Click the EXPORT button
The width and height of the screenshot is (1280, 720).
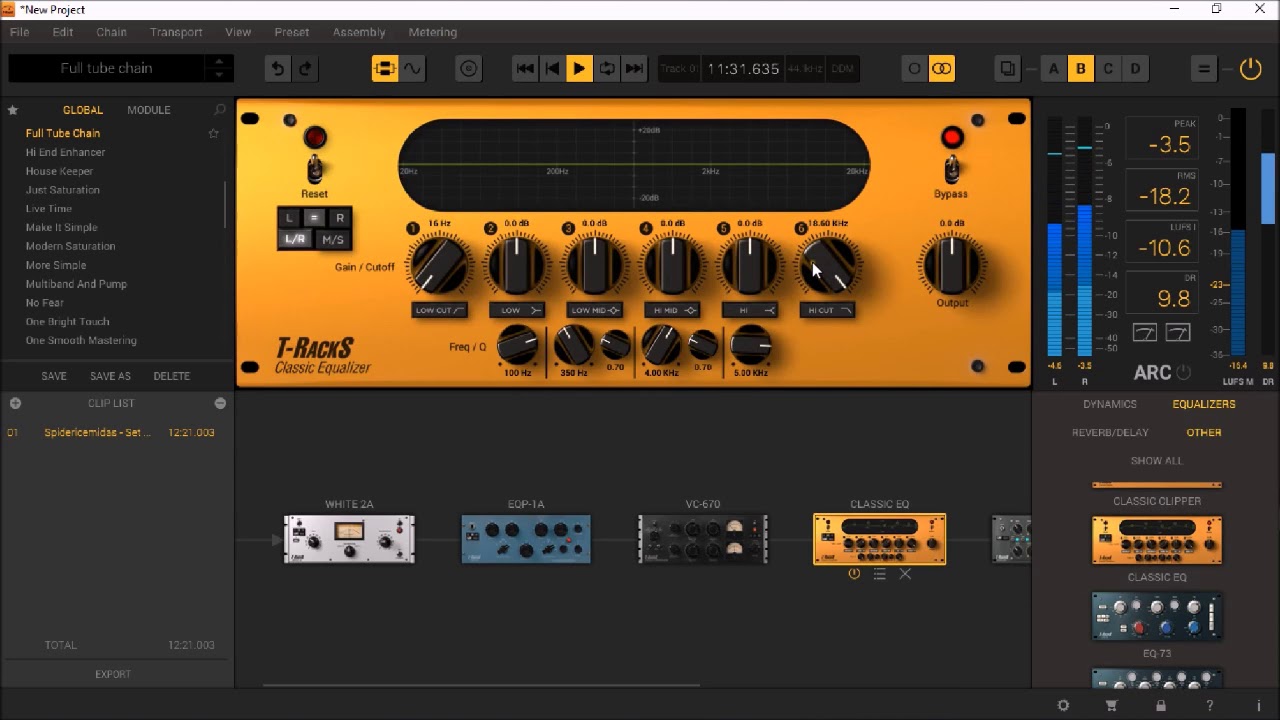[x=113, y=674]
